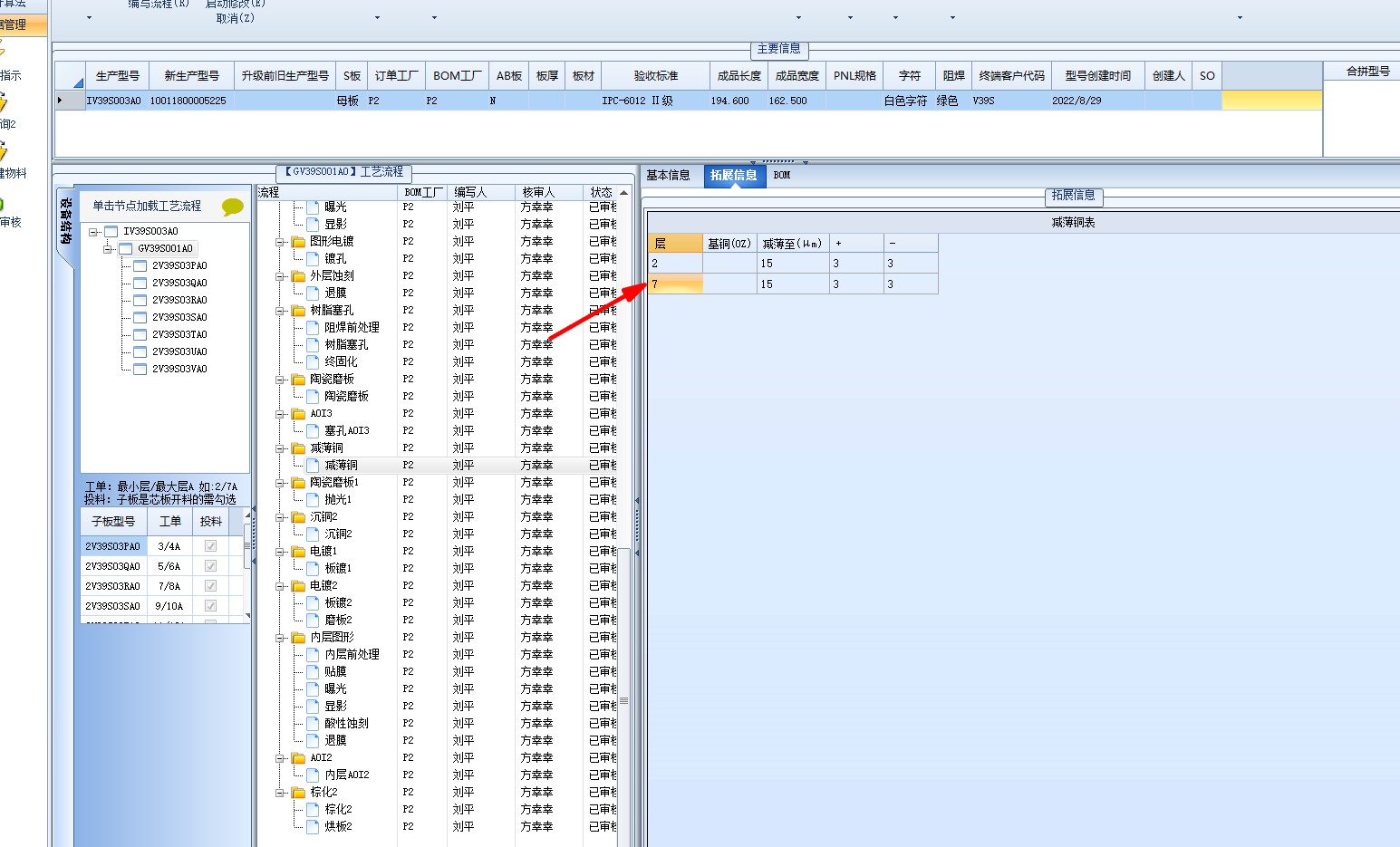Screen dimensions: 1400x847
Task: Click the highlighted 层 cell with value 7
Action: 675,284
